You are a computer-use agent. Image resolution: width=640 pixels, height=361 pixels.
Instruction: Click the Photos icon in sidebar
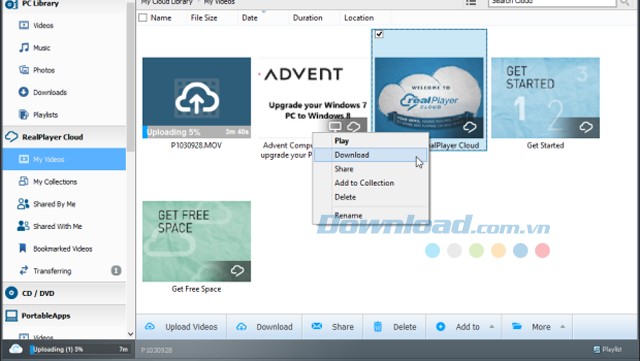click(24, 70)
